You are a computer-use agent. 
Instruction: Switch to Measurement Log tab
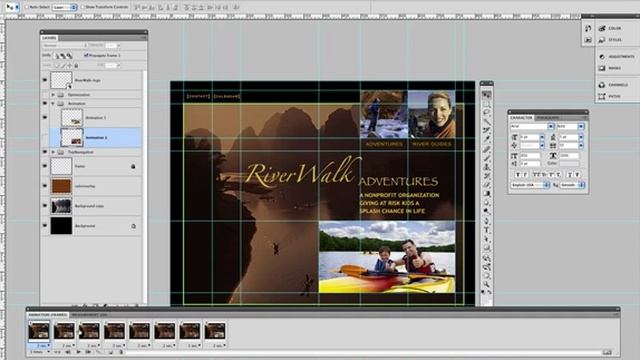point(89,315)
